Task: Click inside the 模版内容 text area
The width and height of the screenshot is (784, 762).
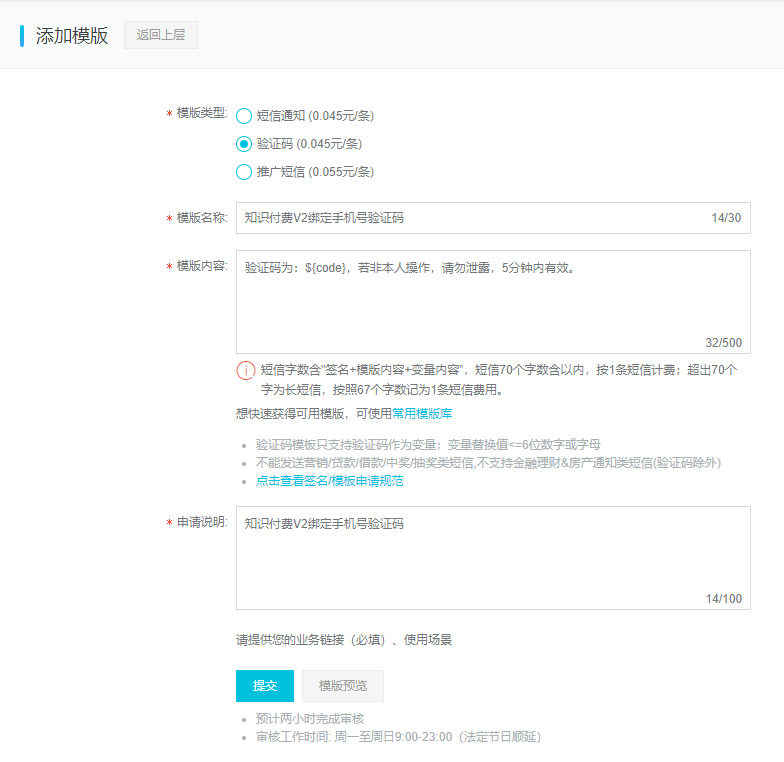Action: point(492,301)
